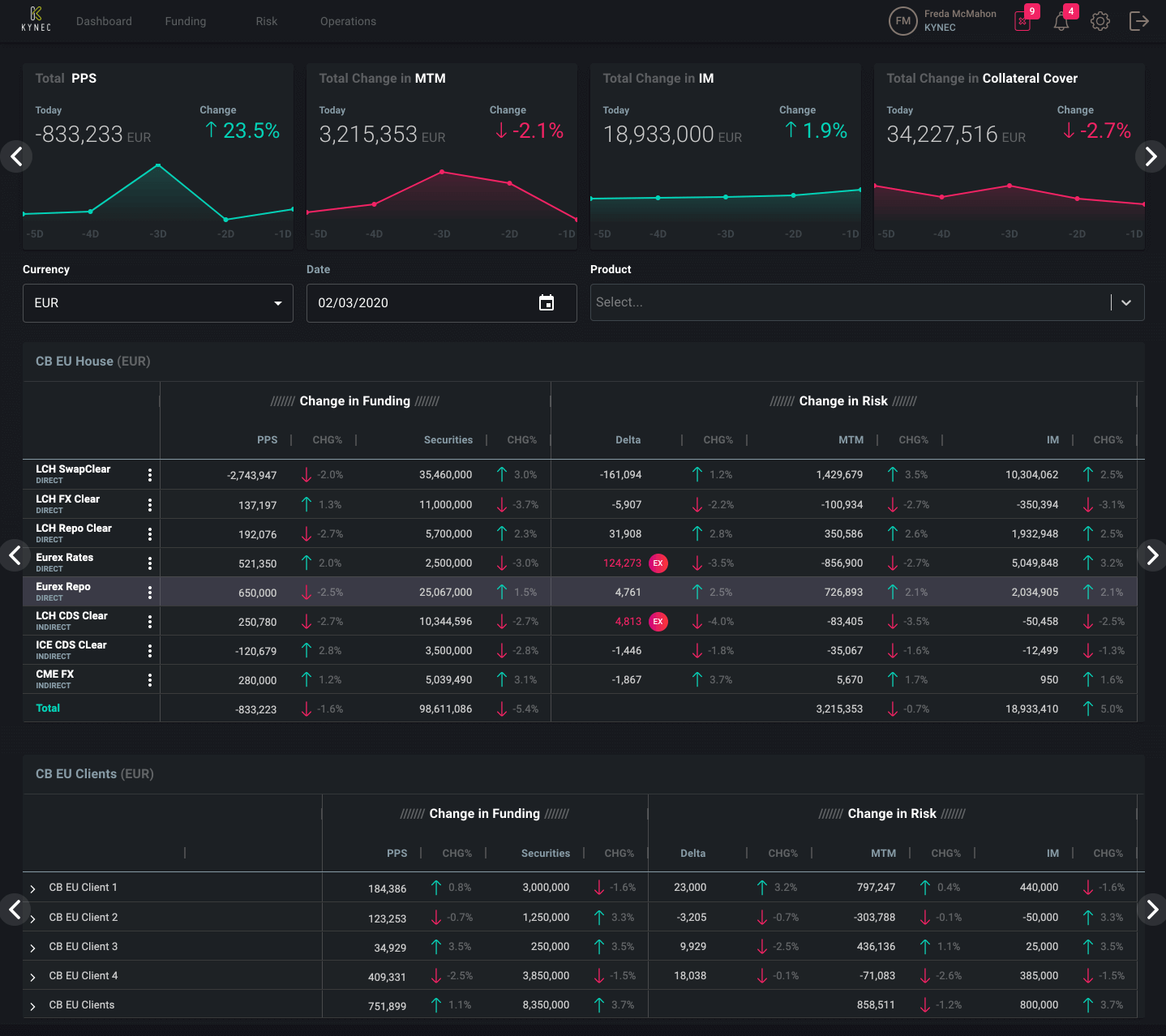
Task: Open the Risk menu item
Action: 267,21
